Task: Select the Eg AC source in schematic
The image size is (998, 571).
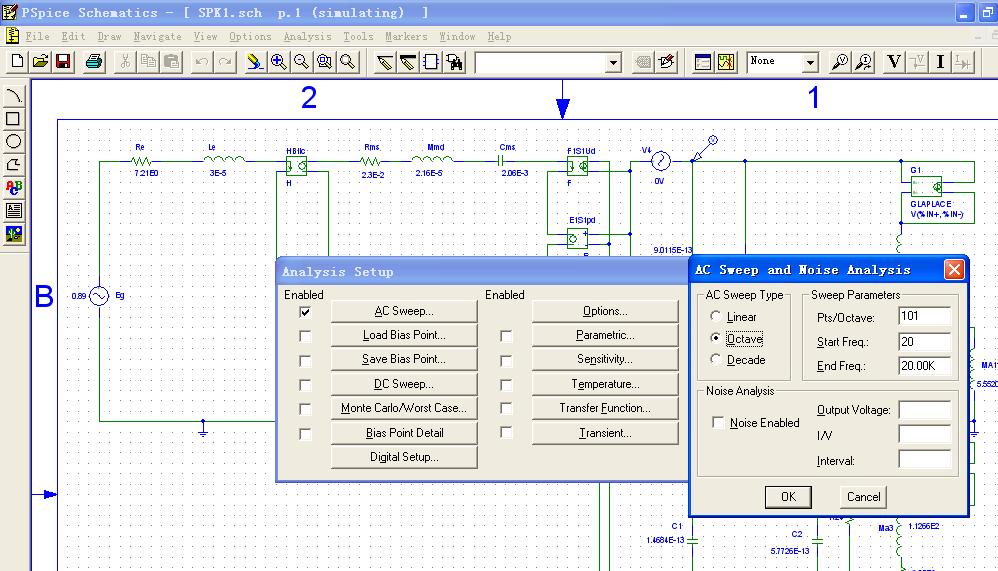Action: 99,296
